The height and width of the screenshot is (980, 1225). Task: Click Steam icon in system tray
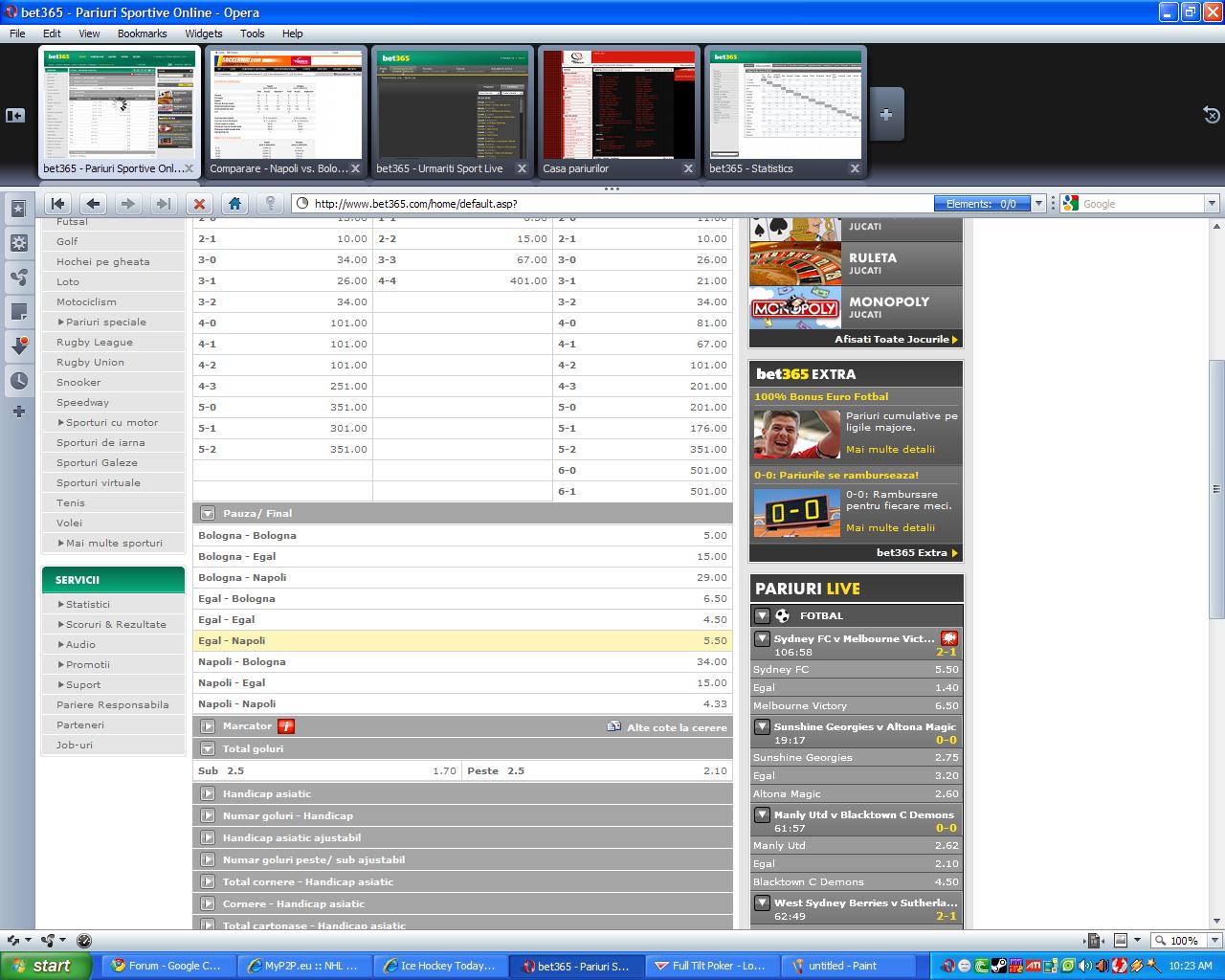pos(998,966)
